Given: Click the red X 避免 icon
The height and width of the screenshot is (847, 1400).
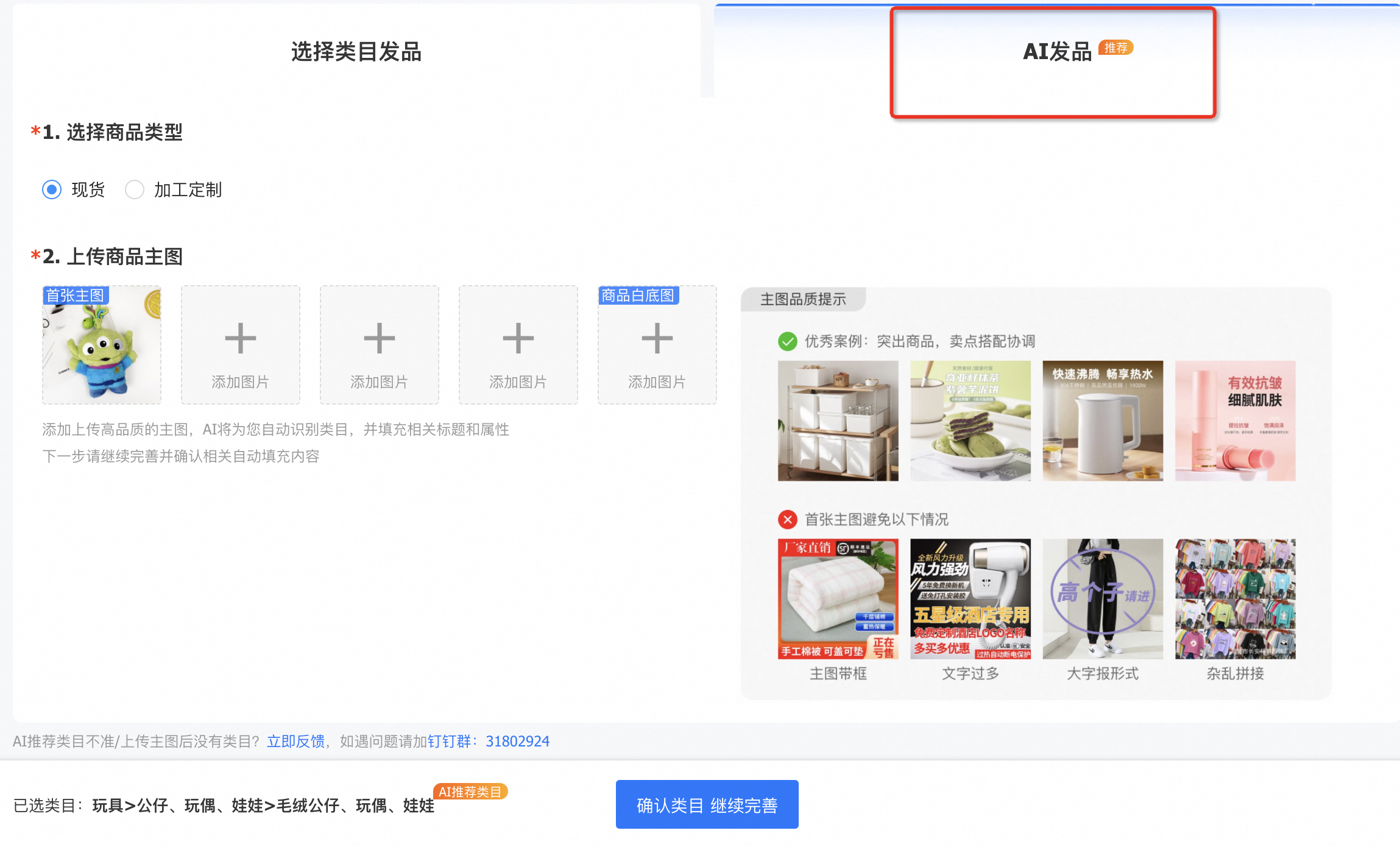Looking at the screenshot, I should coord(787,519).
